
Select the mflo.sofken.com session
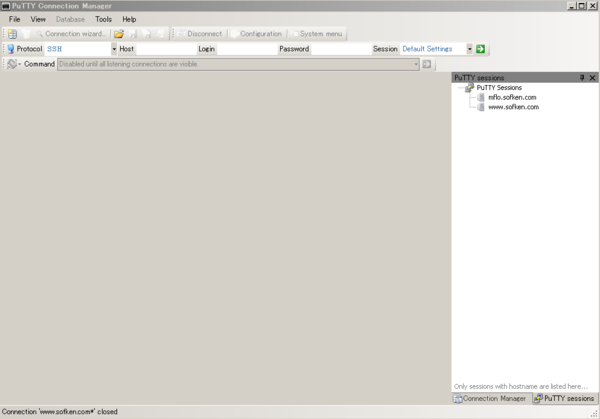[512, 97]
